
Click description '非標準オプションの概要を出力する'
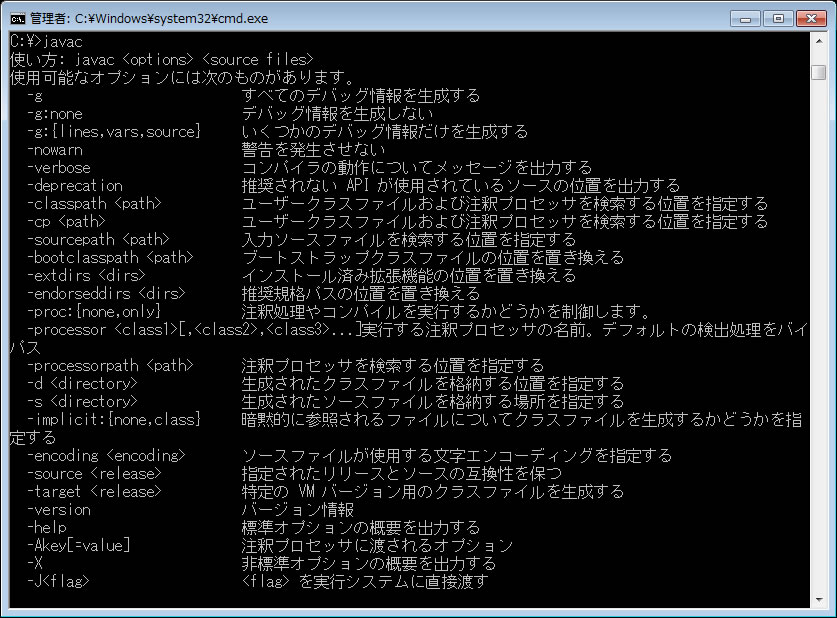click(369, 563)
